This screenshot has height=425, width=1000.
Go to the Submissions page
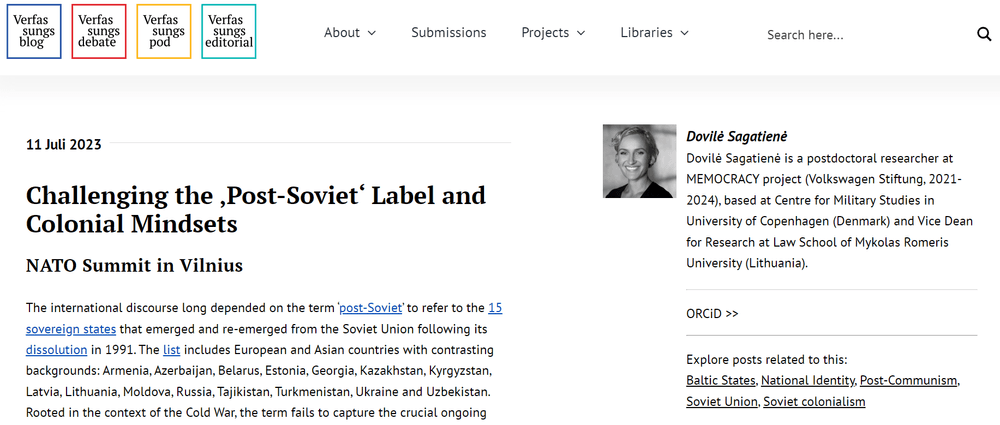pyautogui.click(x=449, y=33)
